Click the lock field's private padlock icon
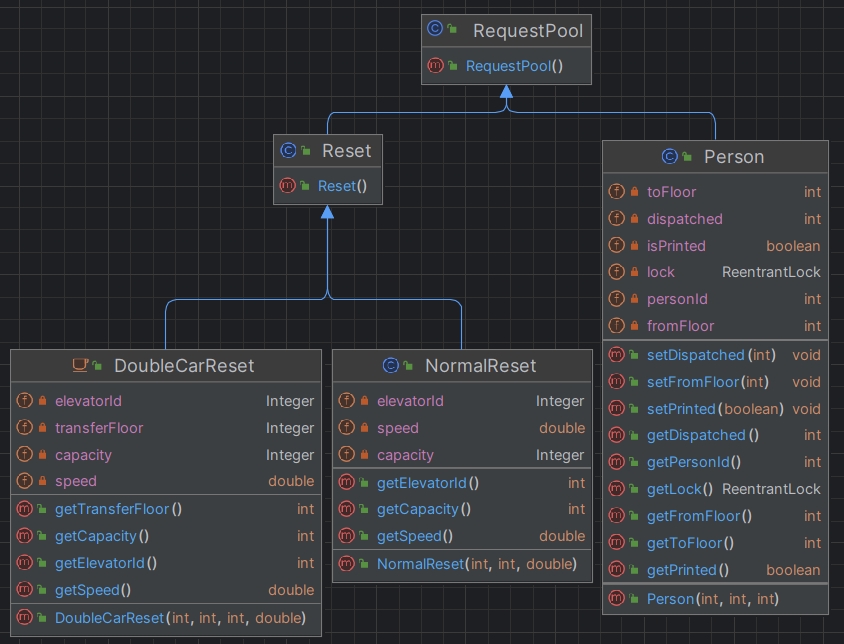Screen dimensions: 844x644 coord(635,272)
